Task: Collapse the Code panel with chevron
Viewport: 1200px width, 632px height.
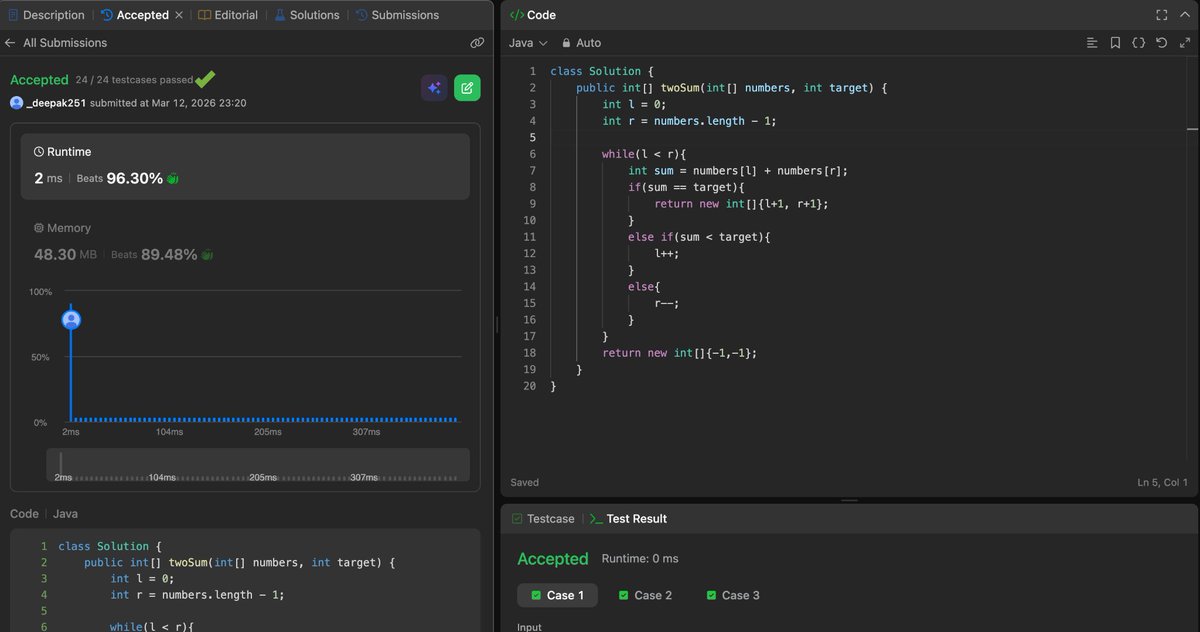Action: point(1184,15)
